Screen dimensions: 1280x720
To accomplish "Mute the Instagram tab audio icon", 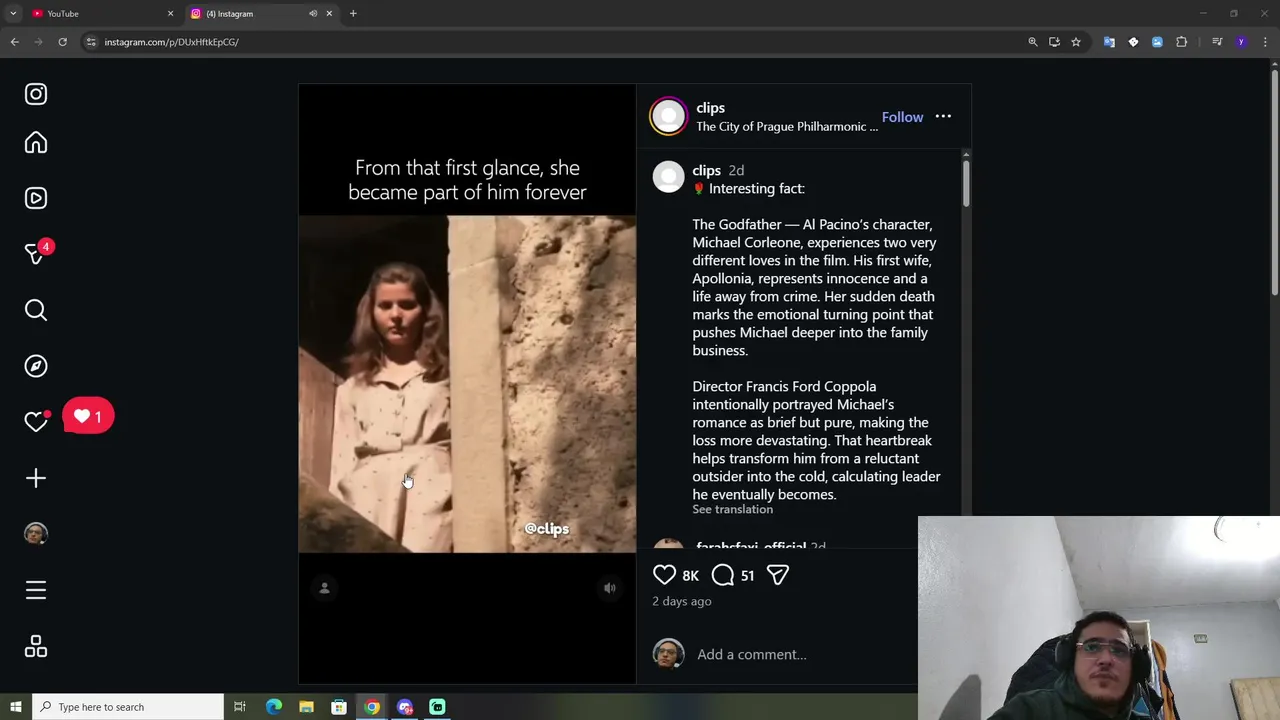I will click(x=313, y=13).
